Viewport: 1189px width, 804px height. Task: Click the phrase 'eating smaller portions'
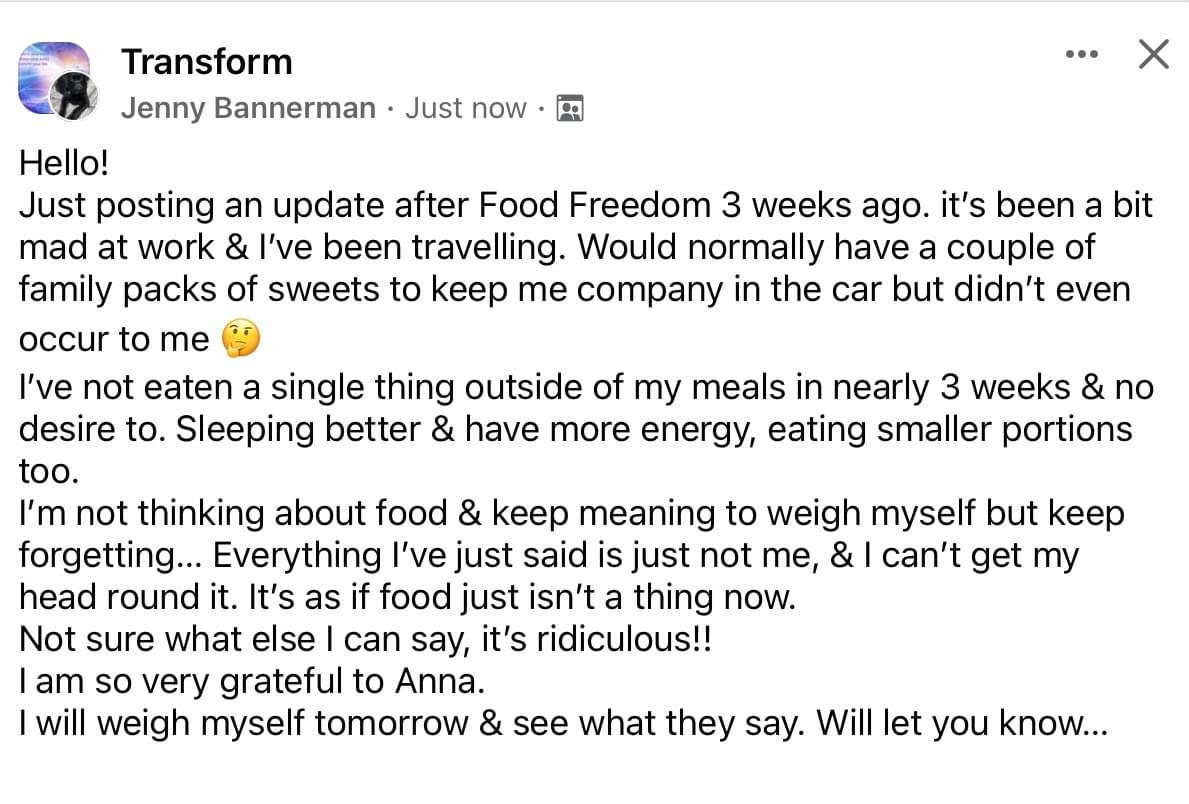point(950,429)
